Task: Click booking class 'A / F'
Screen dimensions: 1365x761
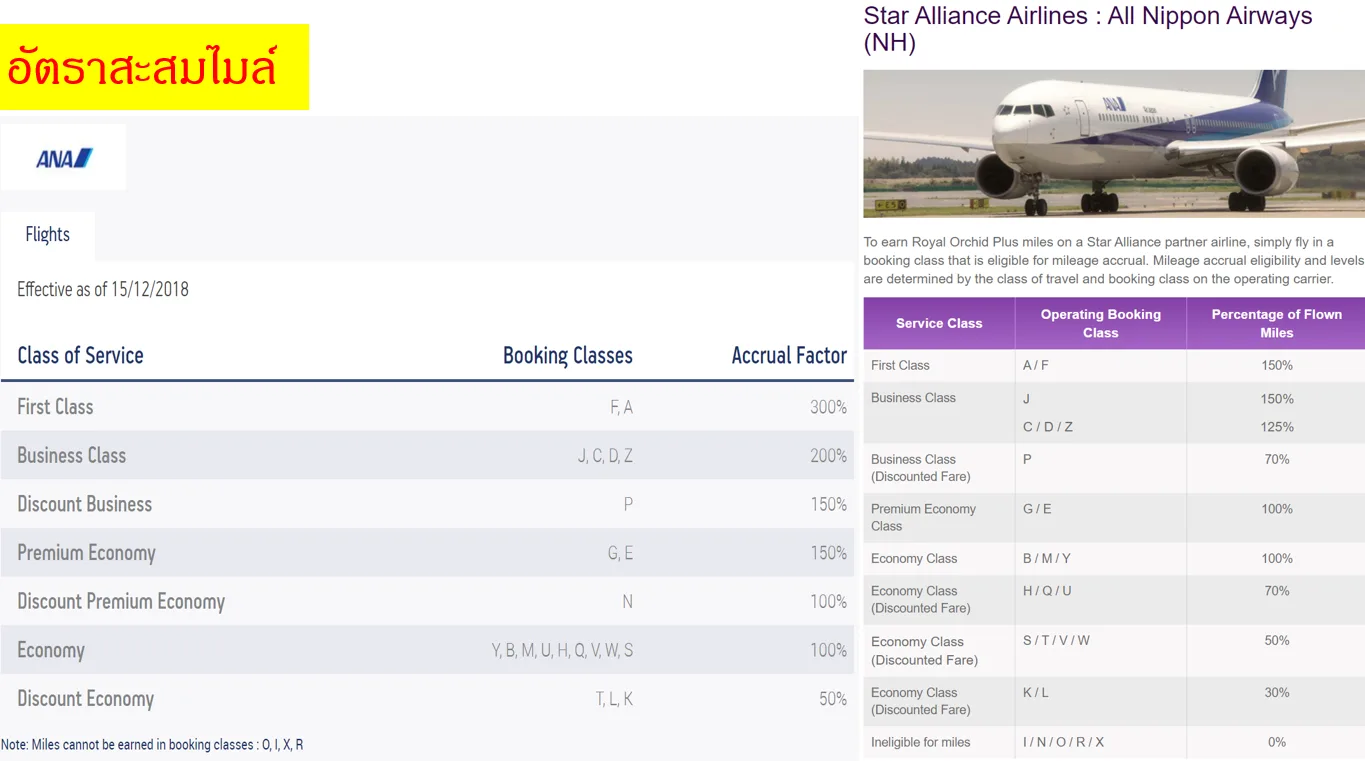Action: [1036, 366]
